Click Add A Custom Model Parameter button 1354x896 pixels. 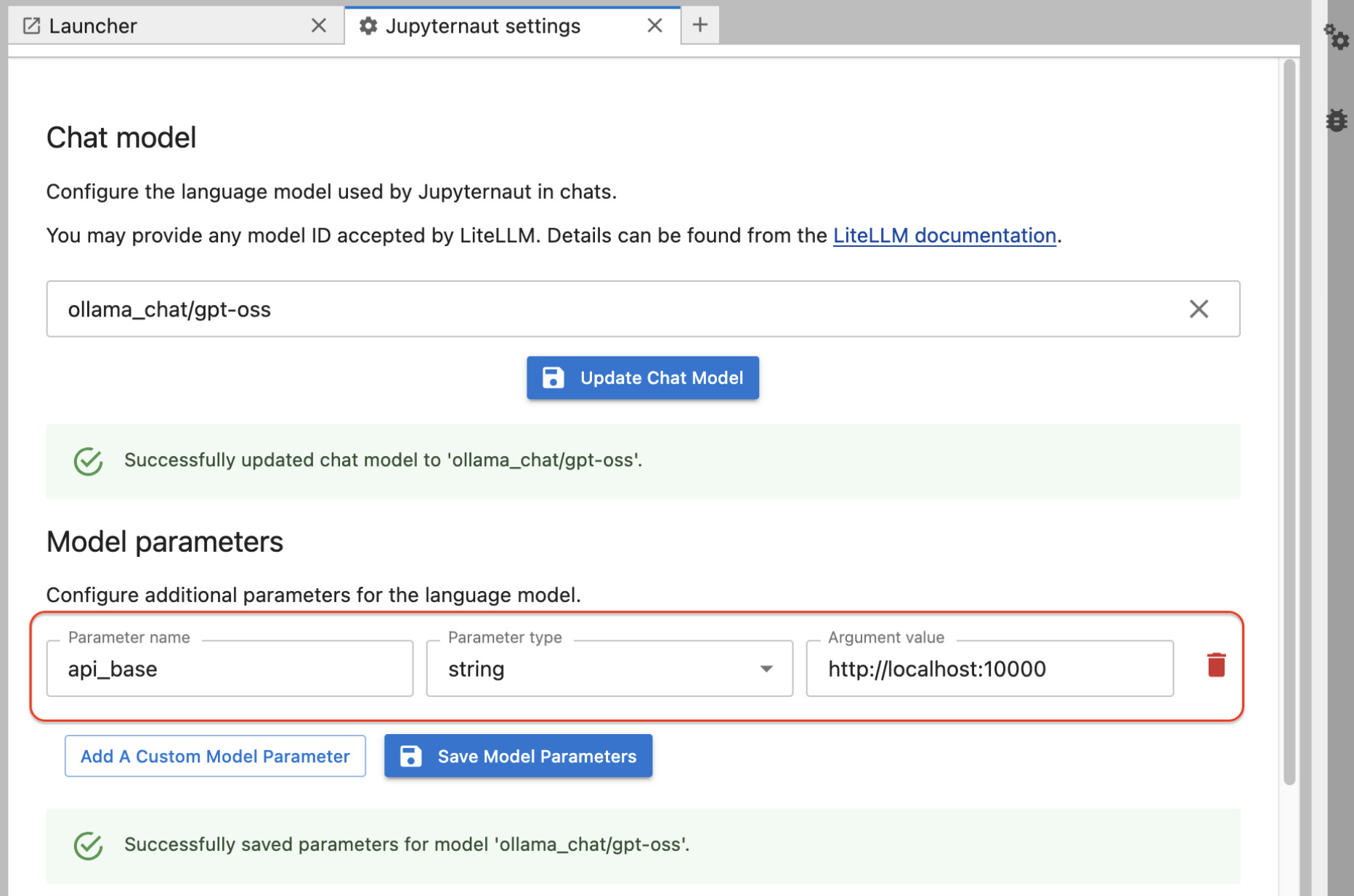[215, 756]
